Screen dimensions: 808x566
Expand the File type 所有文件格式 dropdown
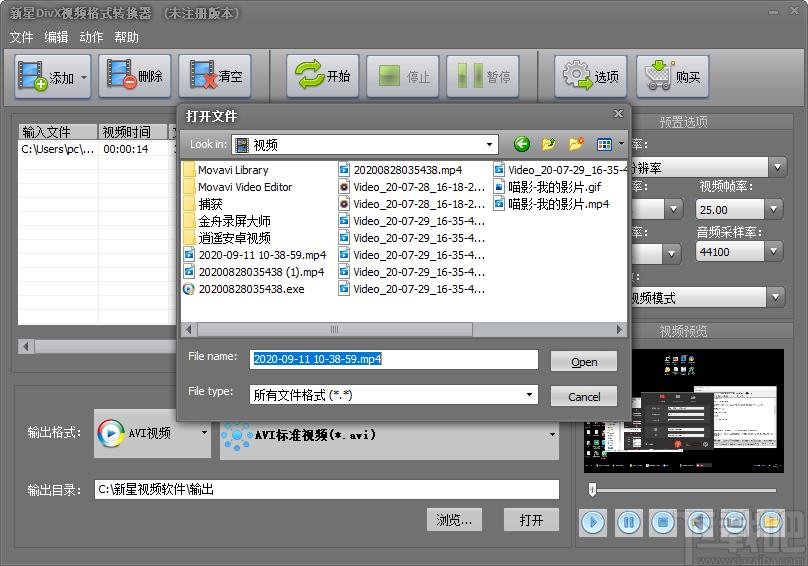pos(529,395)
